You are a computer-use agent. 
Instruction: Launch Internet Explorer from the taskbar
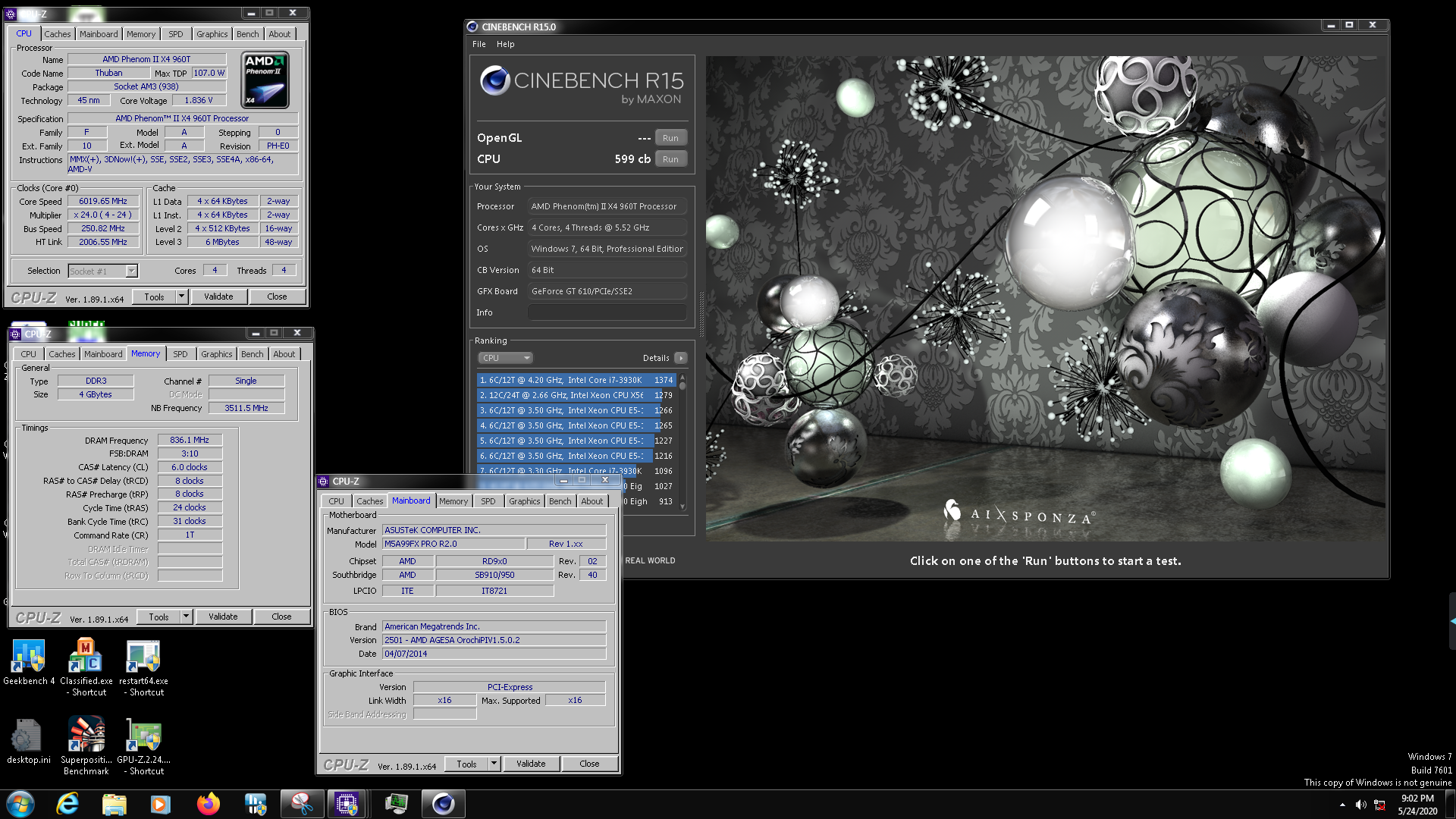point(67,804)
